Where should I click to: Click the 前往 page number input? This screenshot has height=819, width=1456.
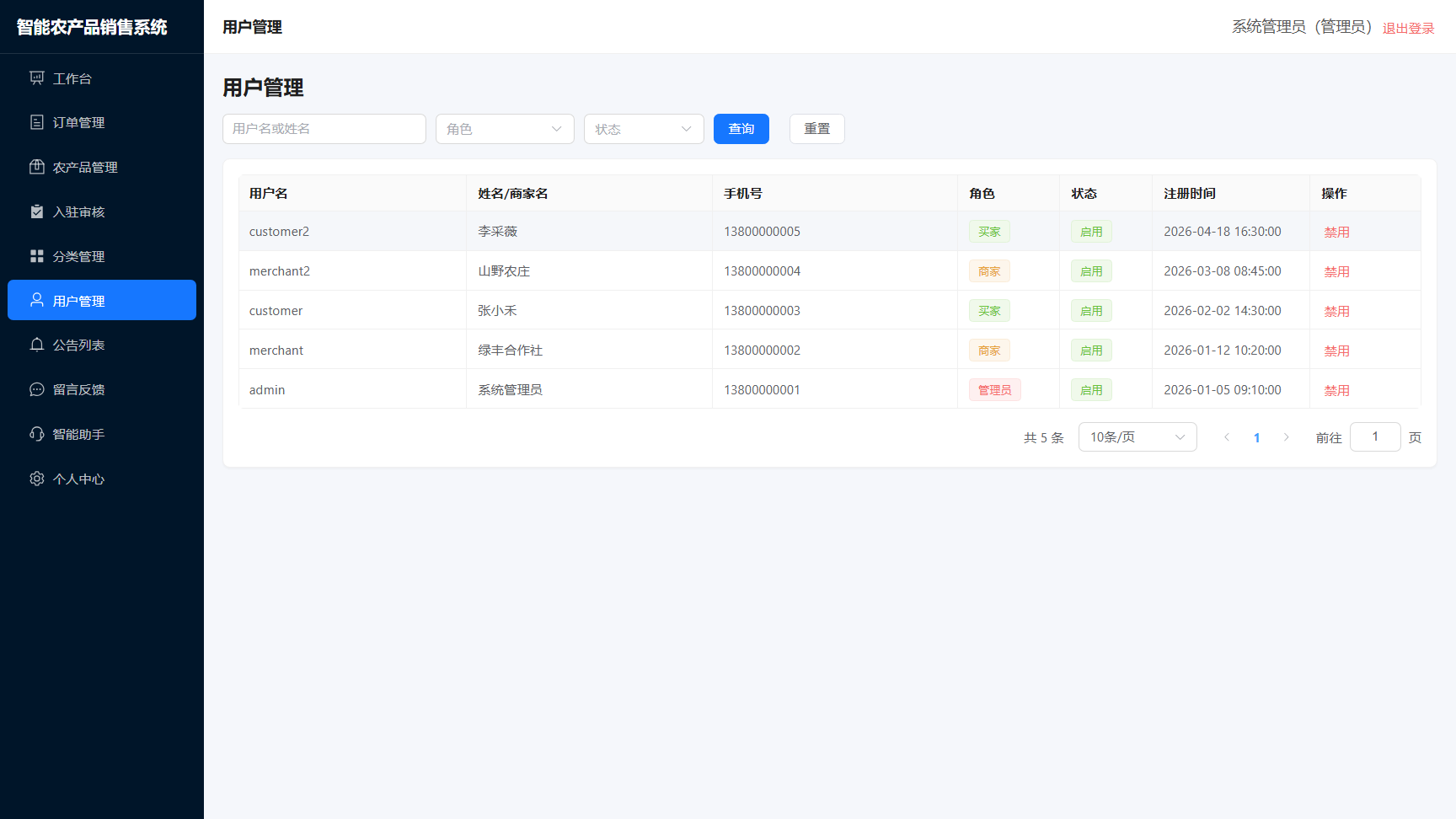tap(1375, 437)
